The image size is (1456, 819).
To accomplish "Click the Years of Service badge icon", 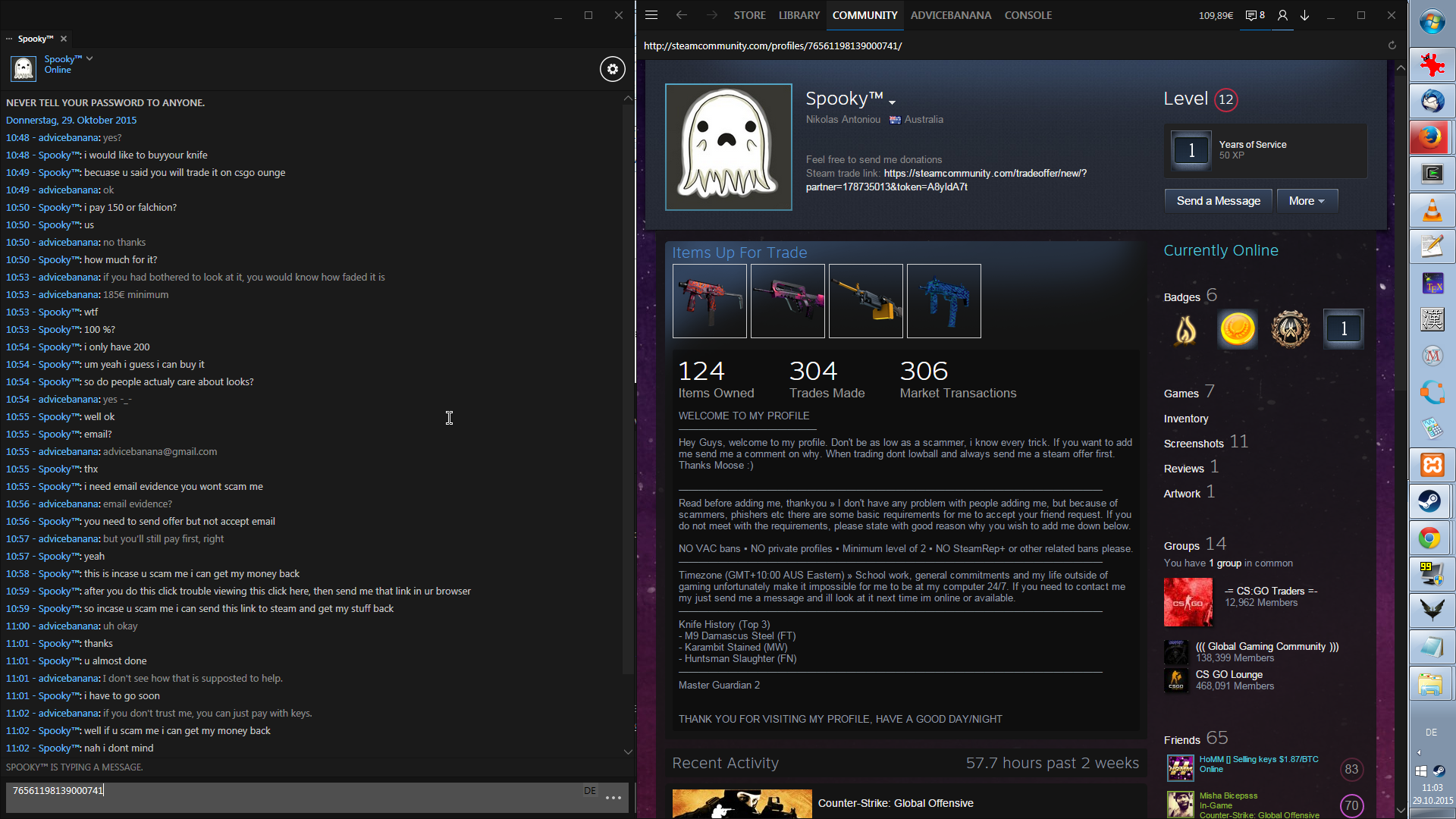I will pos(1191,150).
